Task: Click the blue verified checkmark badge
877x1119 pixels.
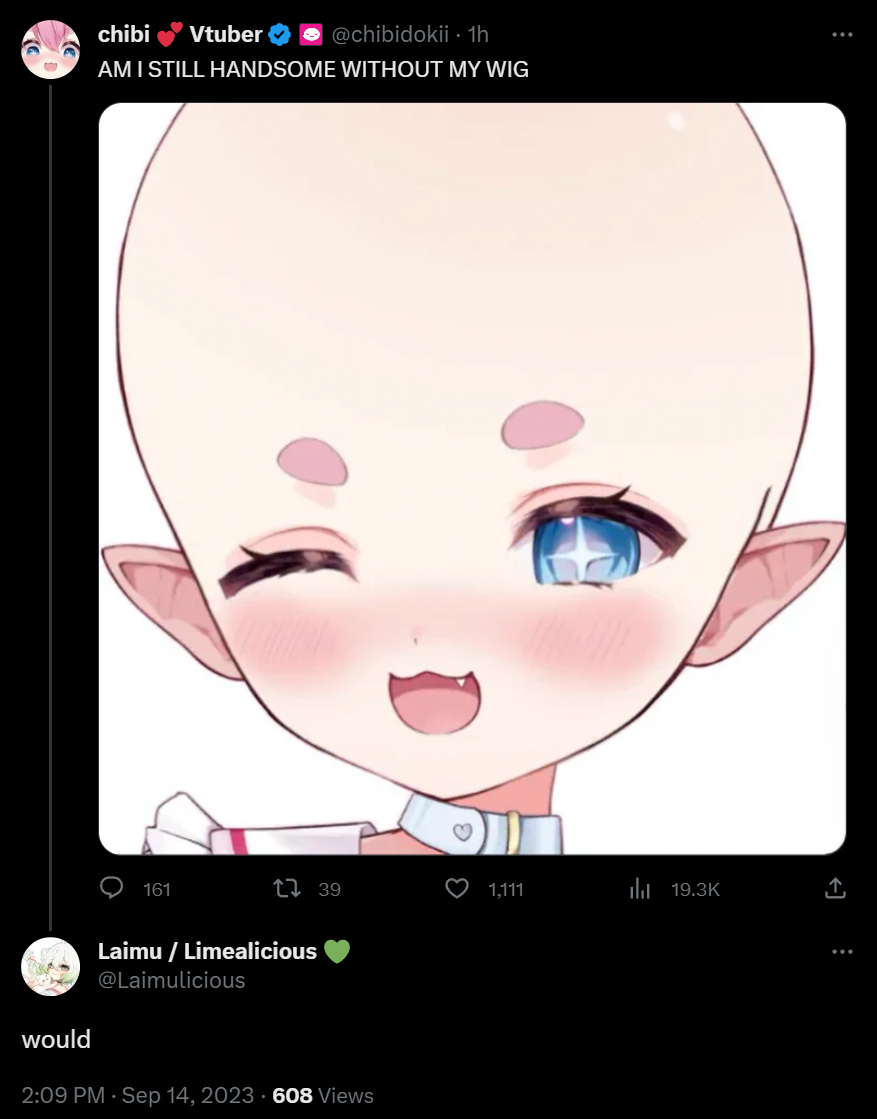Action: point(280,34)
